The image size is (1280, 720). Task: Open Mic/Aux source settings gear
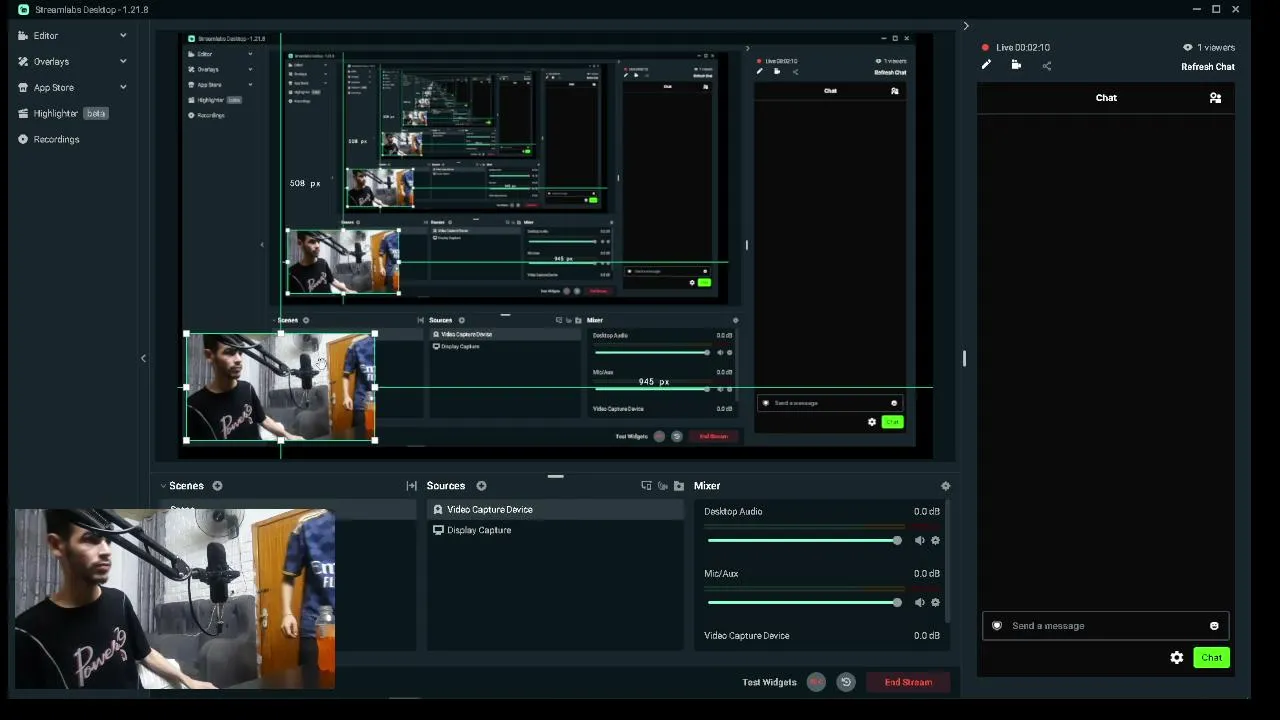coord(935,603)
